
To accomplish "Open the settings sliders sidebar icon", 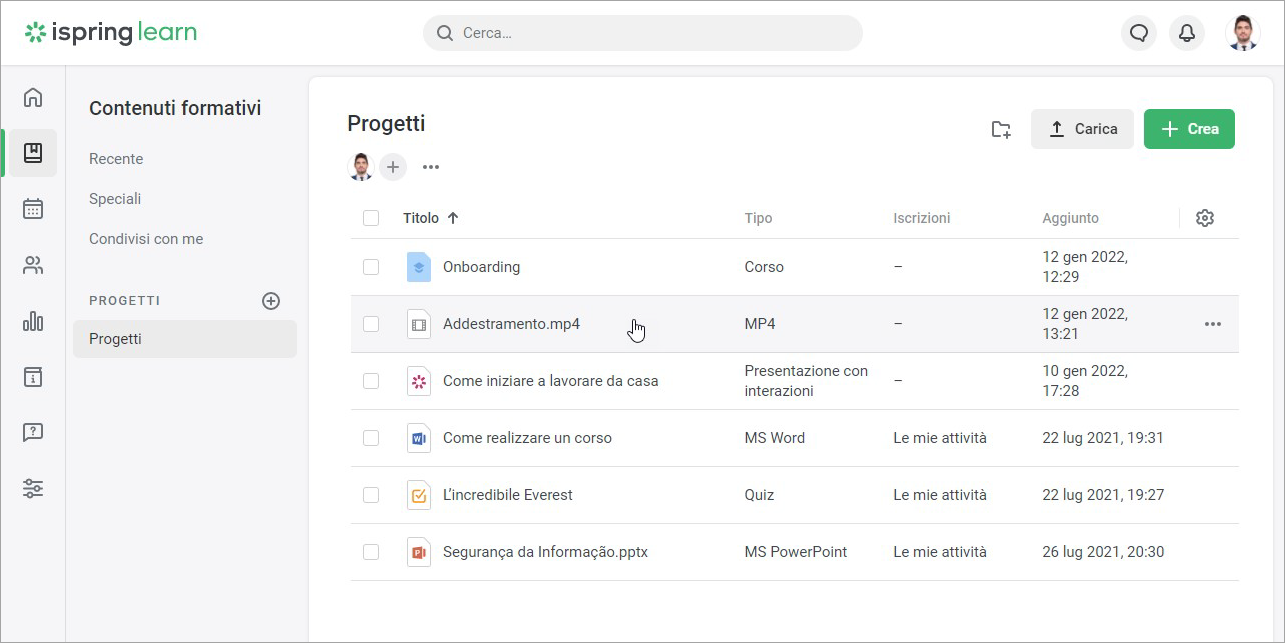I will click(33, 489).
